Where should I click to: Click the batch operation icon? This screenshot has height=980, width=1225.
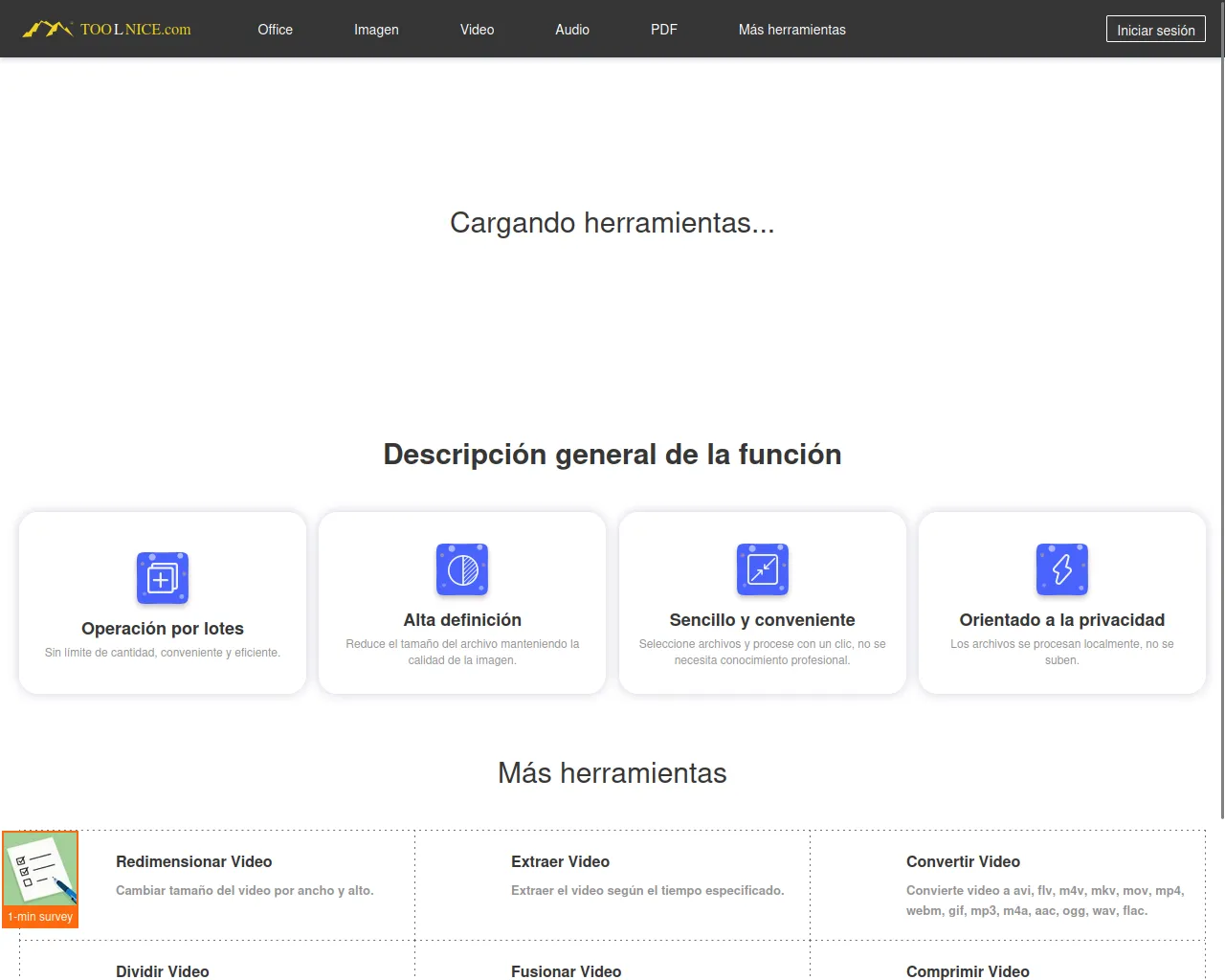pos(163,578)
